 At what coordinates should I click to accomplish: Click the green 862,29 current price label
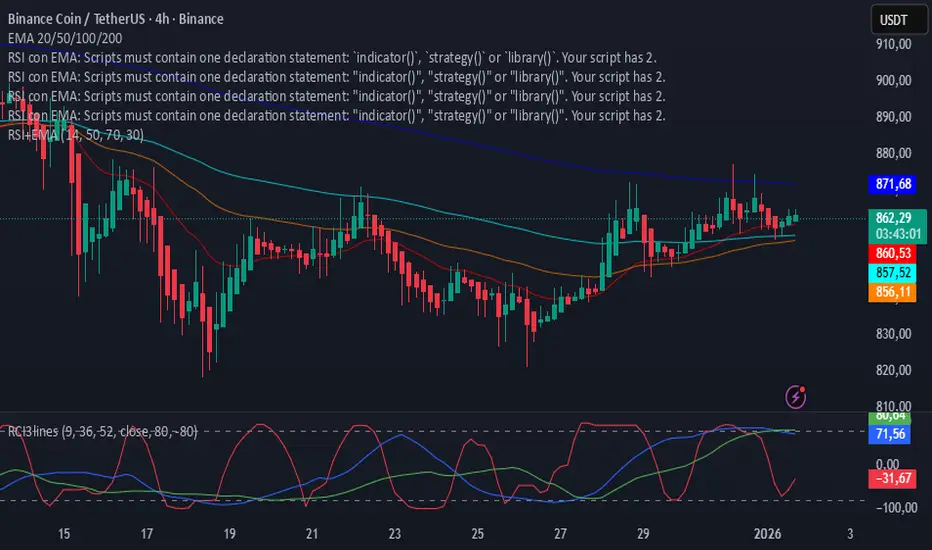897,218
